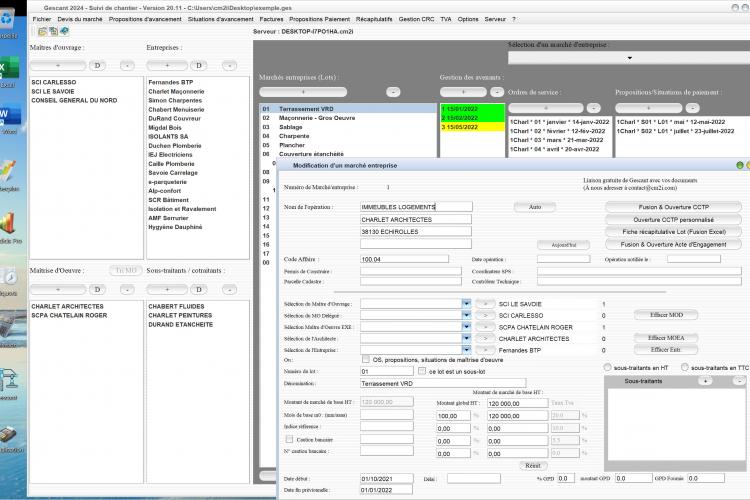Check 'ce lot est un sous-lot'

coord(422,371)
